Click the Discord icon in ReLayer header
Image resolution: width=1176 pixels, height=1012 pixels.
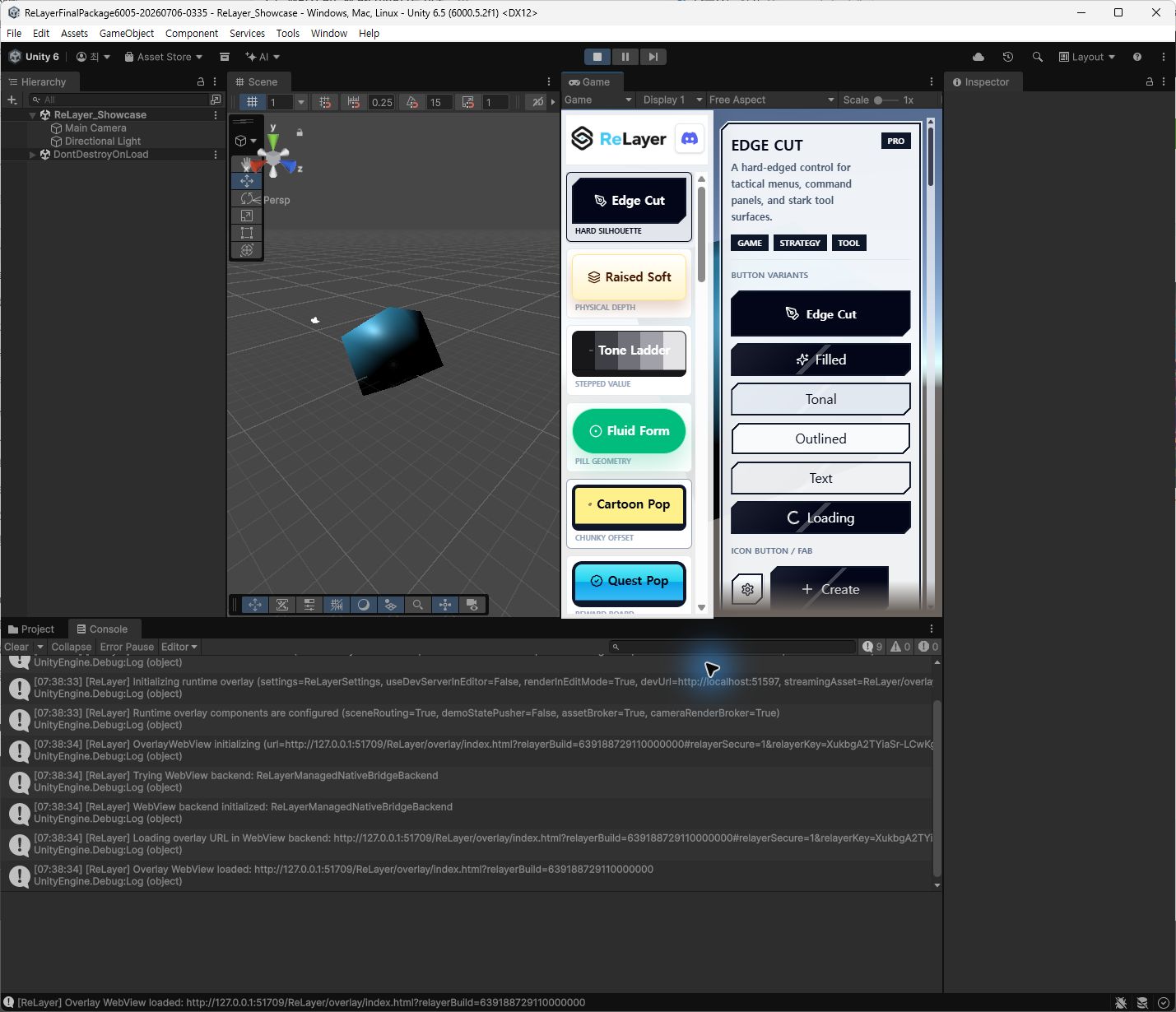(690, 139)
